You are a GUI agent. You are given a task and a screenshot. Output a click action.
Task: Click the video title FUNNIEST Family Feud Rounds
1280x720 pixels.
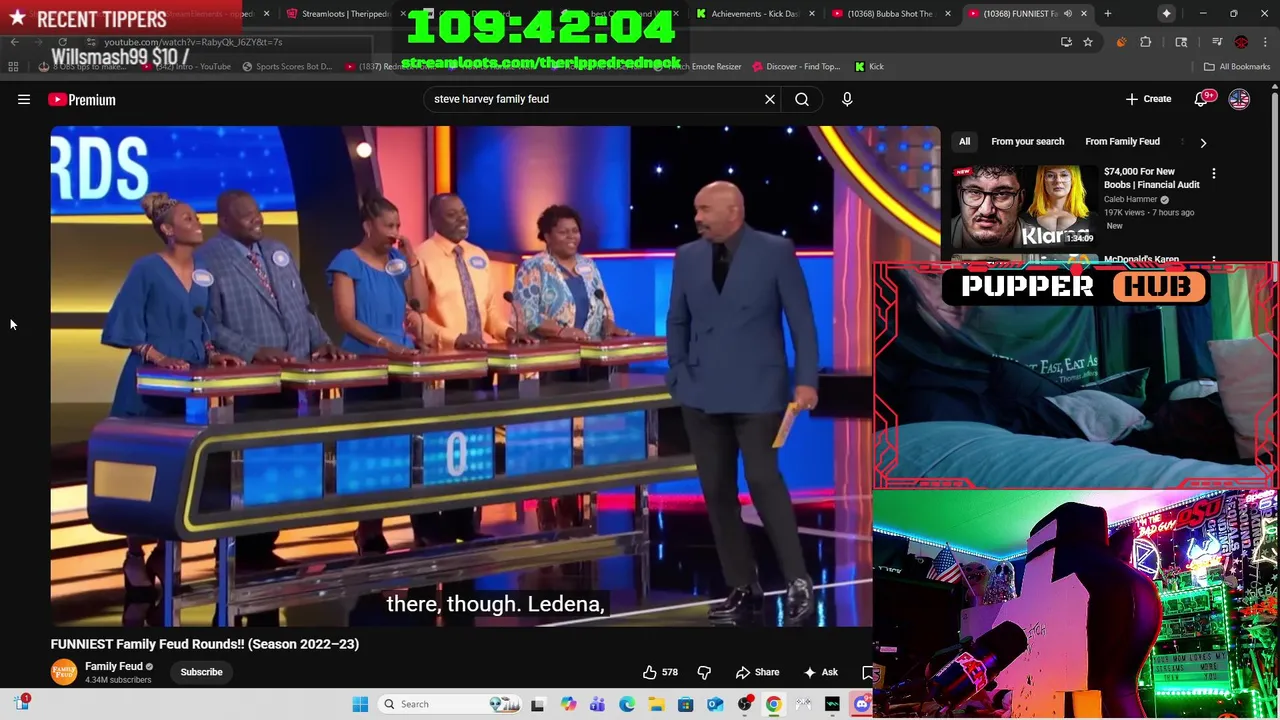pyautogui.click(x=205, y=644)
